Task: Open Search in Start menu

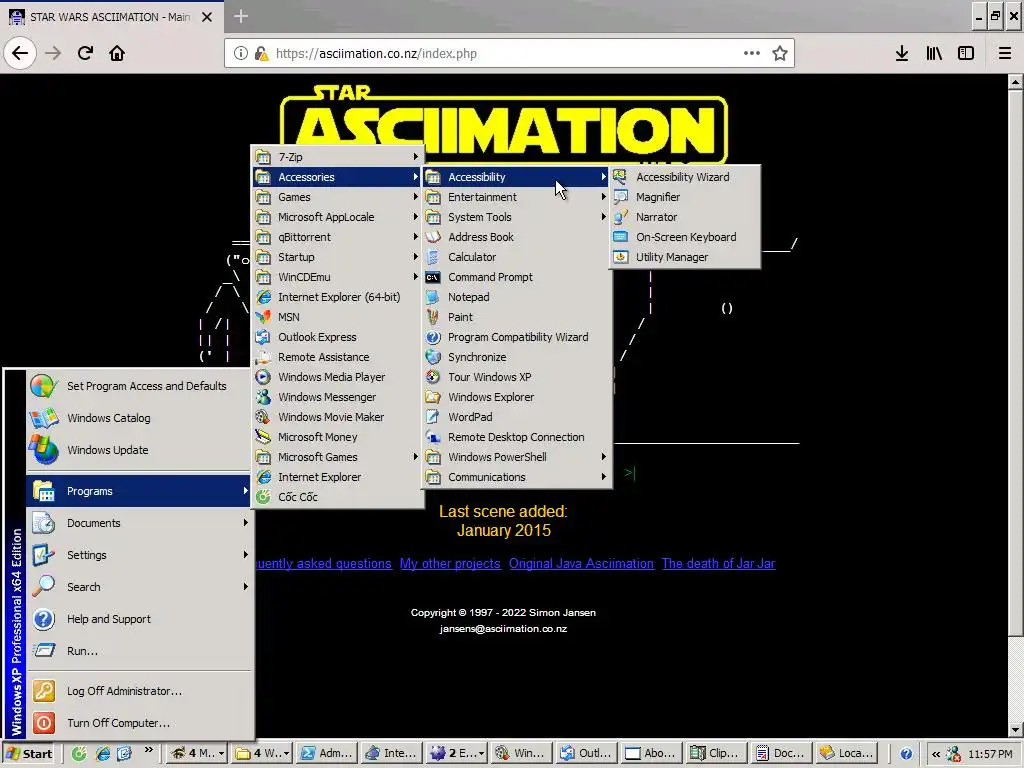Action: (139, 587)
